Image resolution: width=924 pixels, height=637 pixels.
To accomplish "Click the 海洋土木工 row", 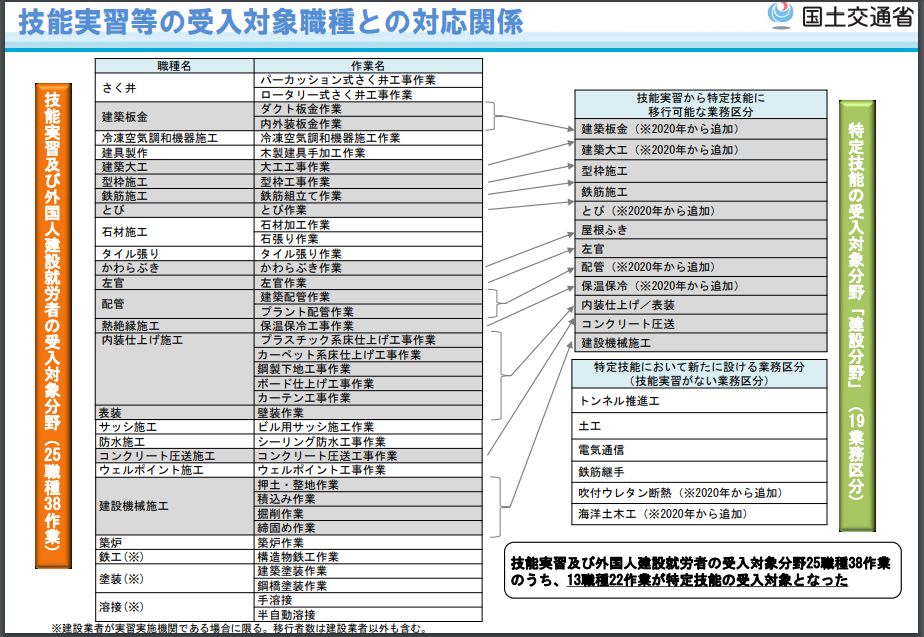I will [699, 514].
